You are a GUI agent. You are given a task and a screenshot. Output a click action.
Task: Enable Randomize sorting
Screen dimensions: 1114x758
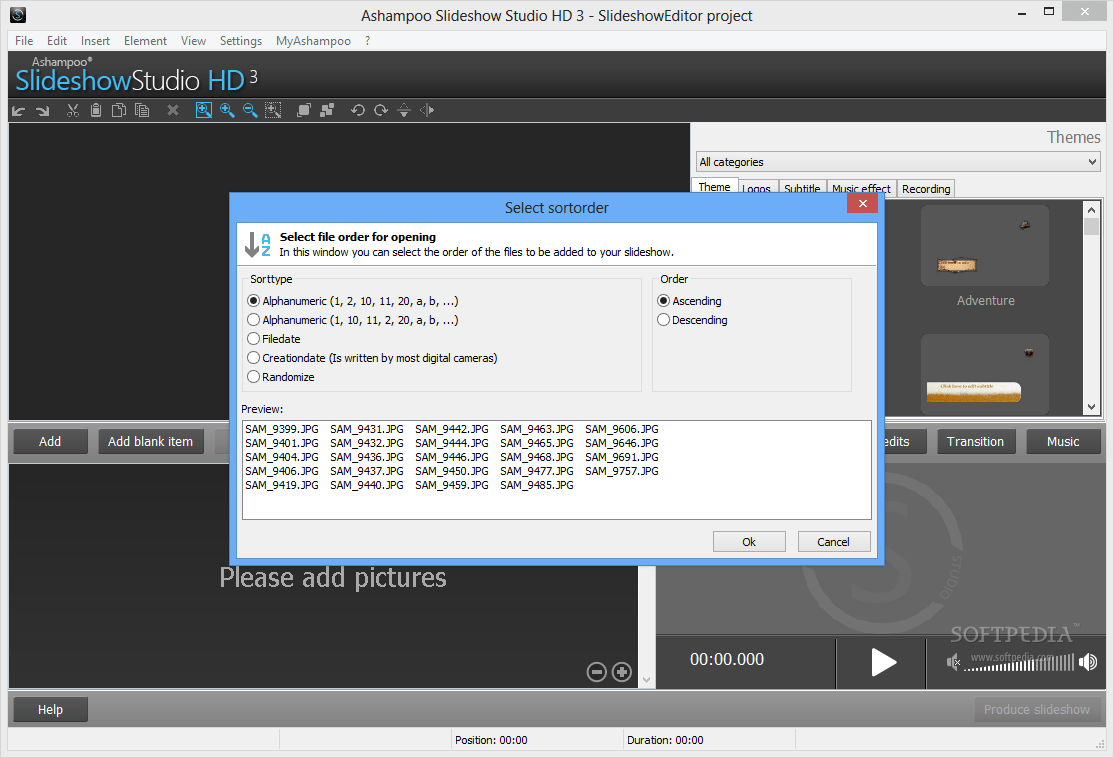(x=253, y=376)
